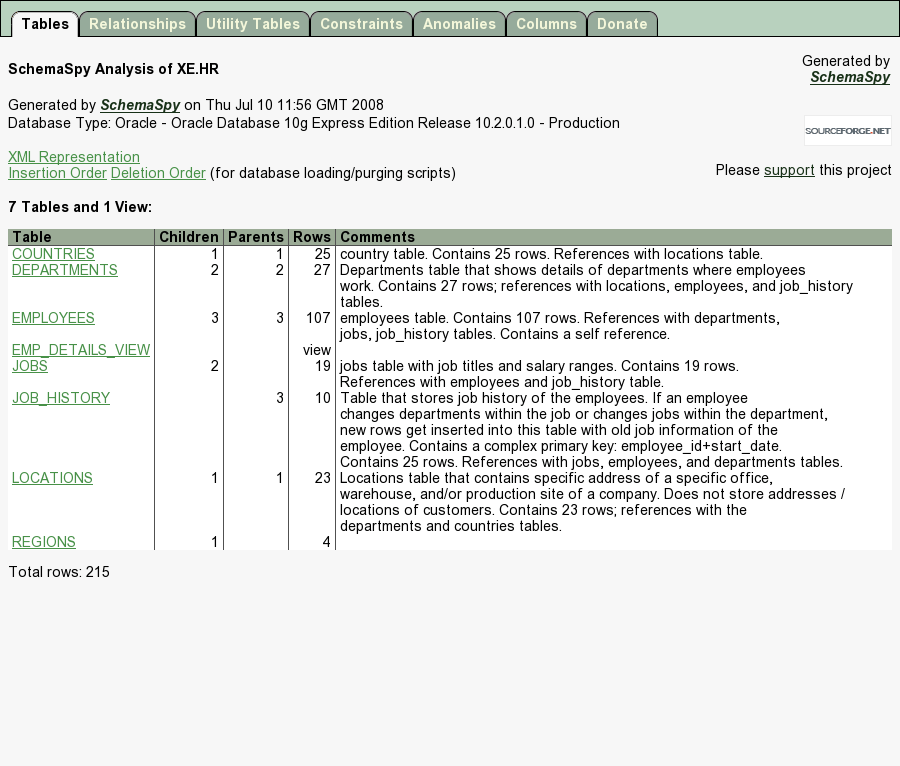Open the COUNTRIES table link

(x=53, y=254)
